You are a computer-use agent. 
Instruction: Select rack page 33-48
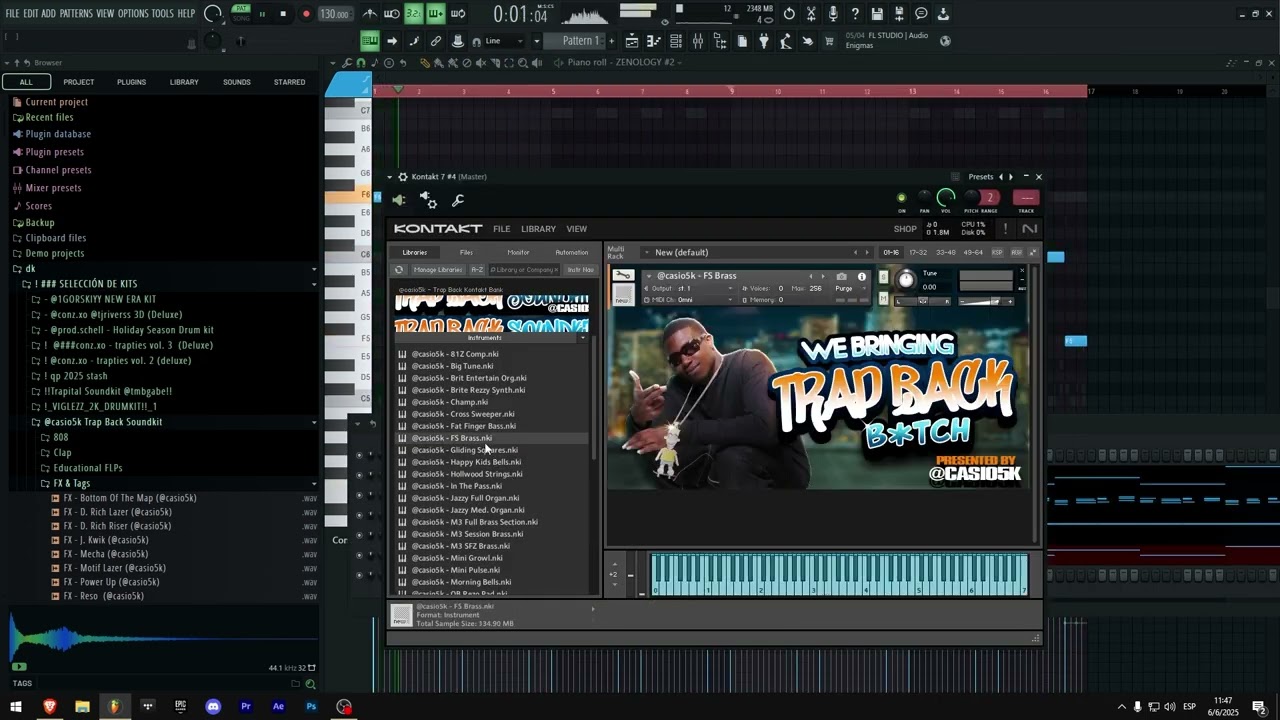tap(945, 253)
